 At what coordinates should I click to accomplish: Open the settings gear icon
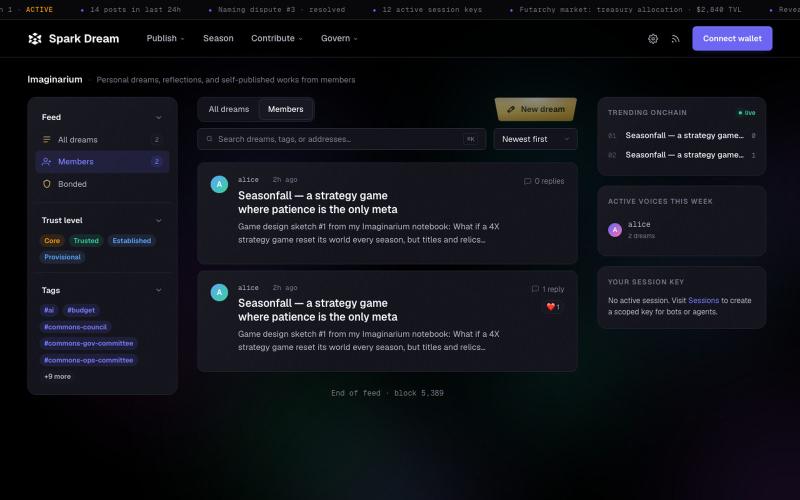pyautogui.click(x=653, y=39)
